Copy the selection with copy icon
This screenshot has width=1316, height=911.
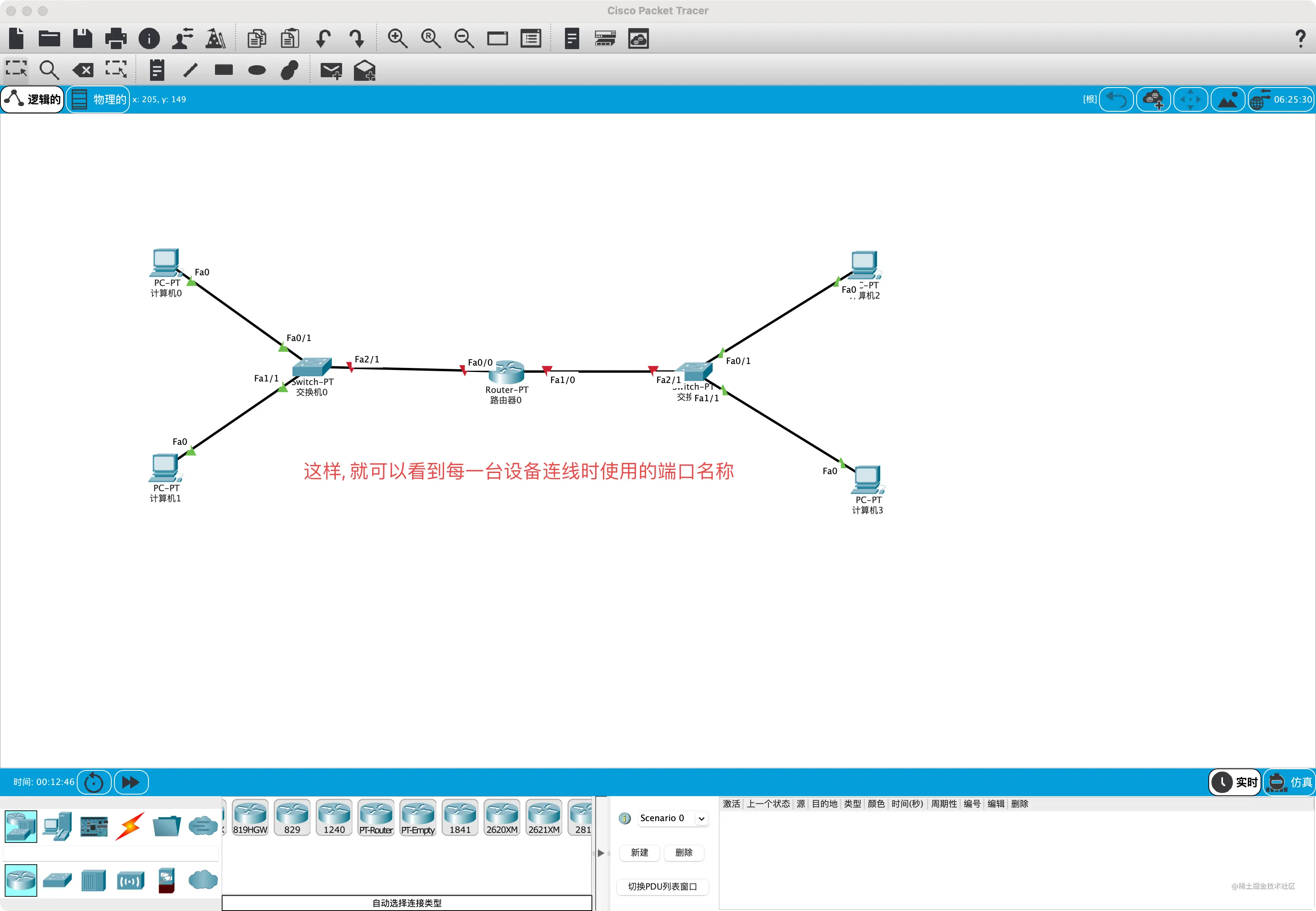coord(257,38)
